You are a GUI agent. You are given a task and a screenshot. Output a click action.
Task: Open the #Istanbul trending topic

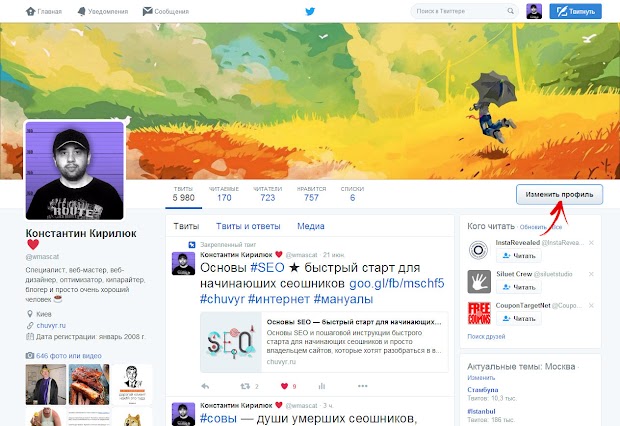(481, 411)
